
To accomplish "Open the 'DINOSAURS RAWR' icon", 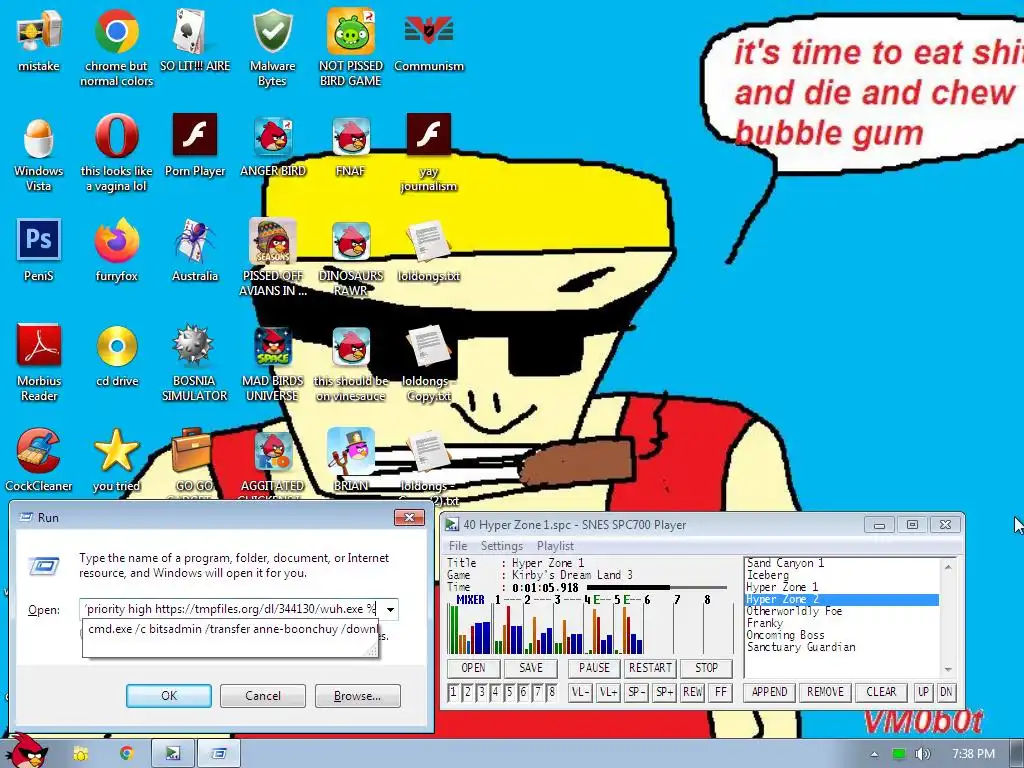I will [351, 242].
